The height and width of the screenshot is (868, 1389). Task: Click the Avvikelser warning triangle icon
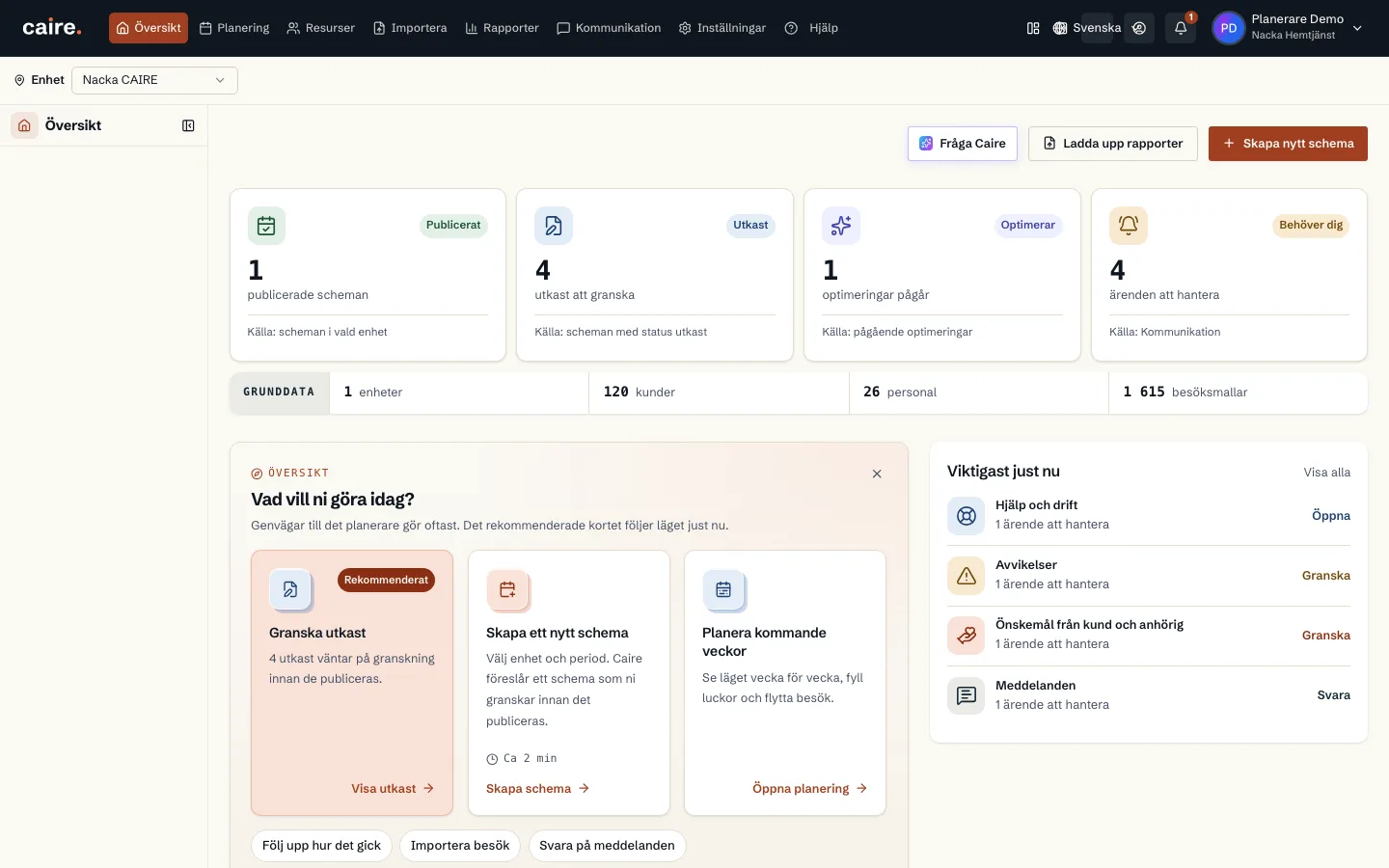[x=966, y=576]
